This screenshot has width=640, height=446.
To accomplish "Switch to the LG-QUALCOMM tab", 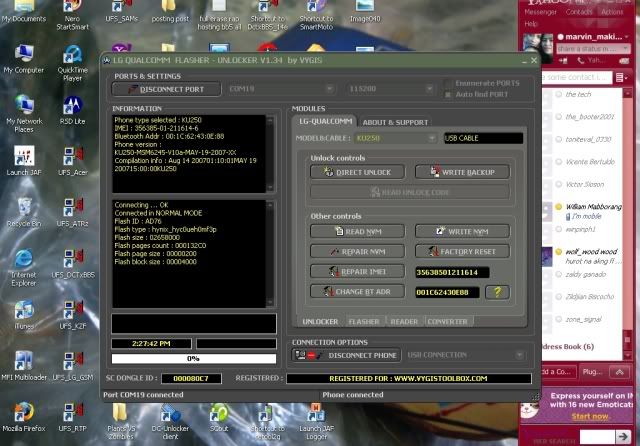I will click(x=325, y=121).
